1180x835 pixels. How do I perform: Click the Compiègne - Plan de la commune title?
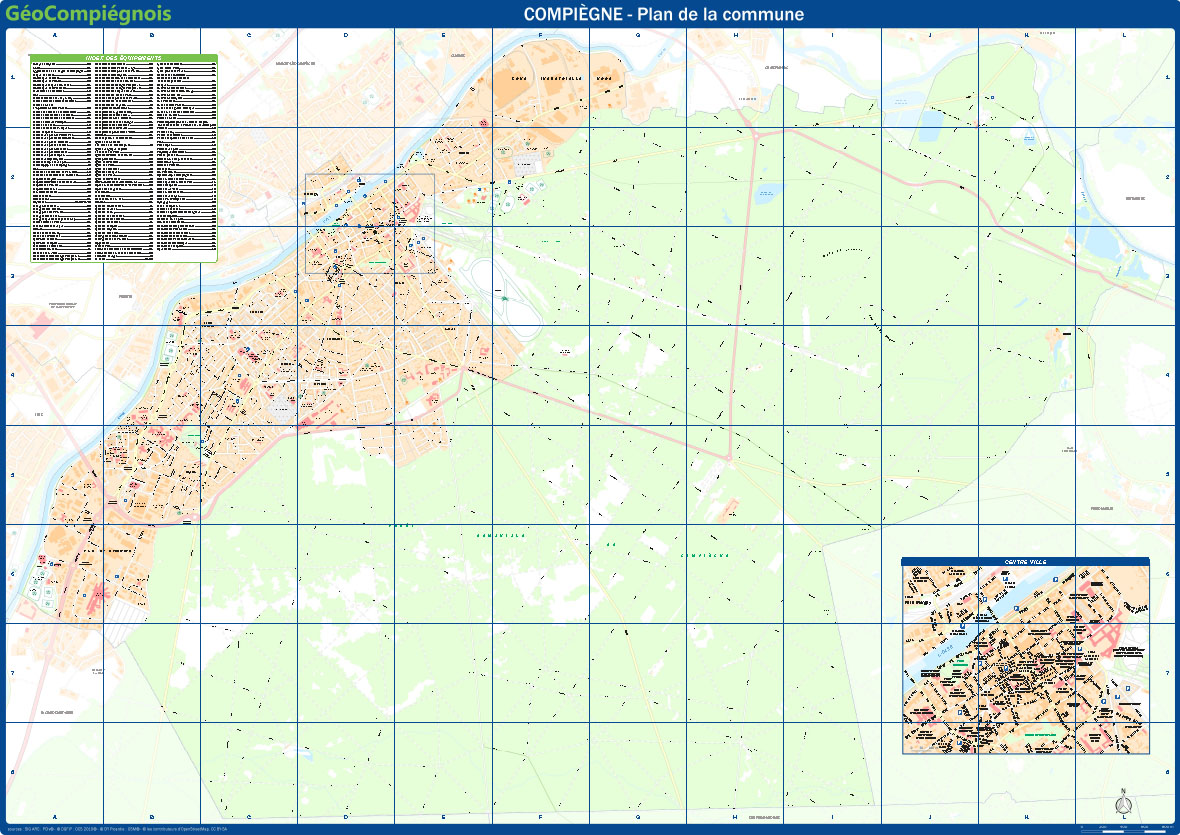[664, 14]
